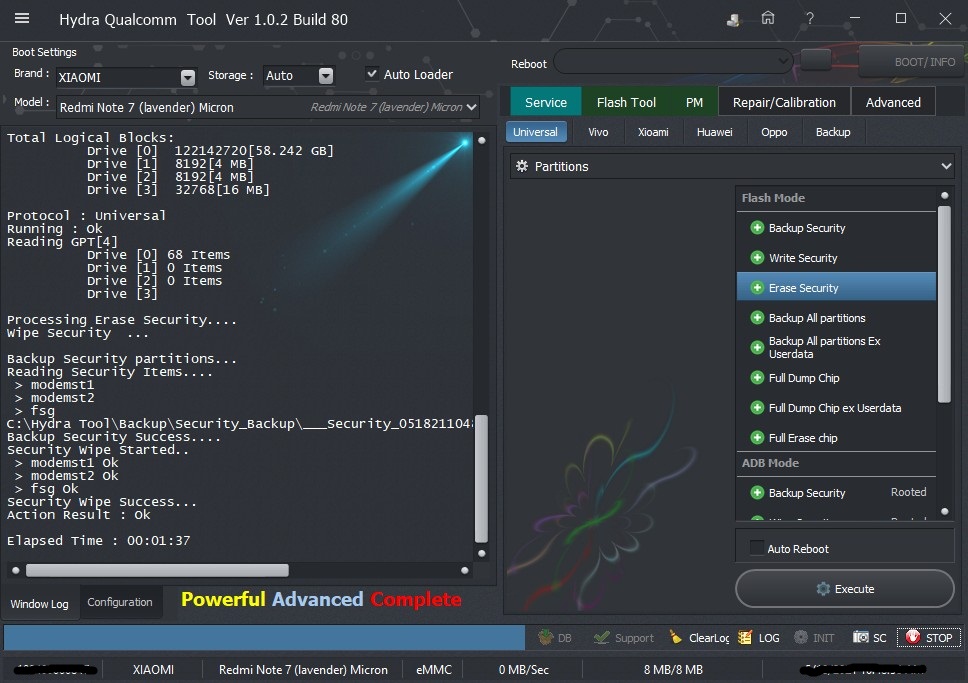Screen dimensions: 968x683
Task: Click the Support checkmark icon
Action: pyautogui.click(x=601, y=637)
